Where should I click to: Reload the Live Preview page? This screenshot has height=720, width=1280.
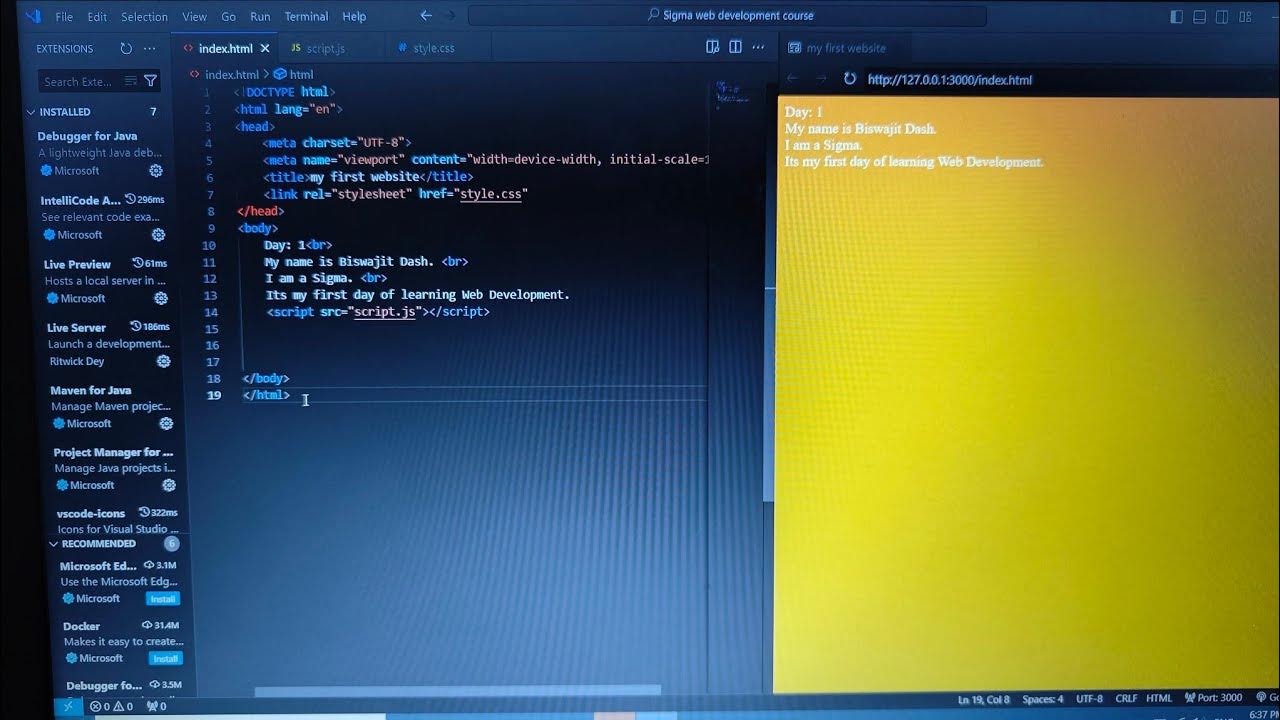point(850,79)
